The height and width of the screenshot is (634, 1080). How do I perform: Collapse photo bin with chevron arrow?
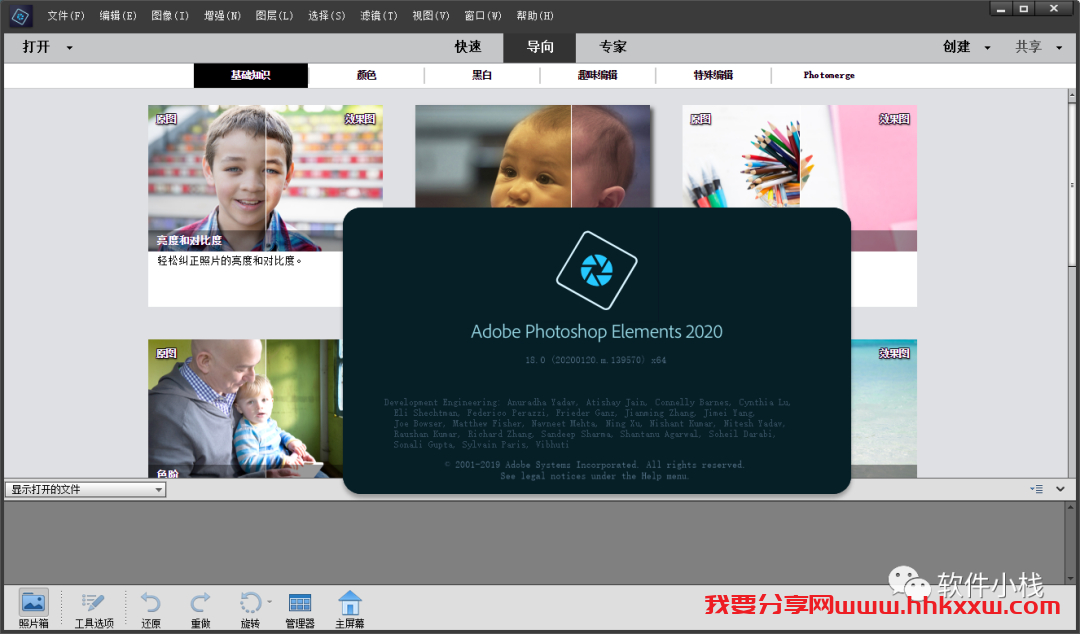point(1060,489)
